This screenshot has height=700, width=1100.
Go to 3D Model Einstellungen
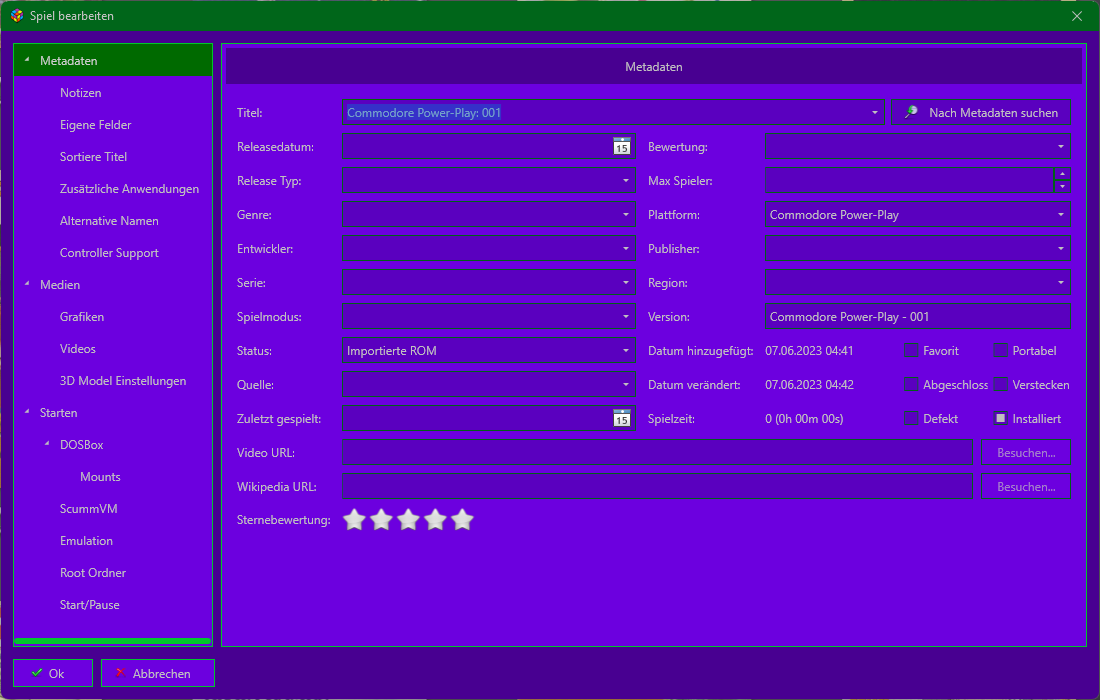[x=123, y=381]
